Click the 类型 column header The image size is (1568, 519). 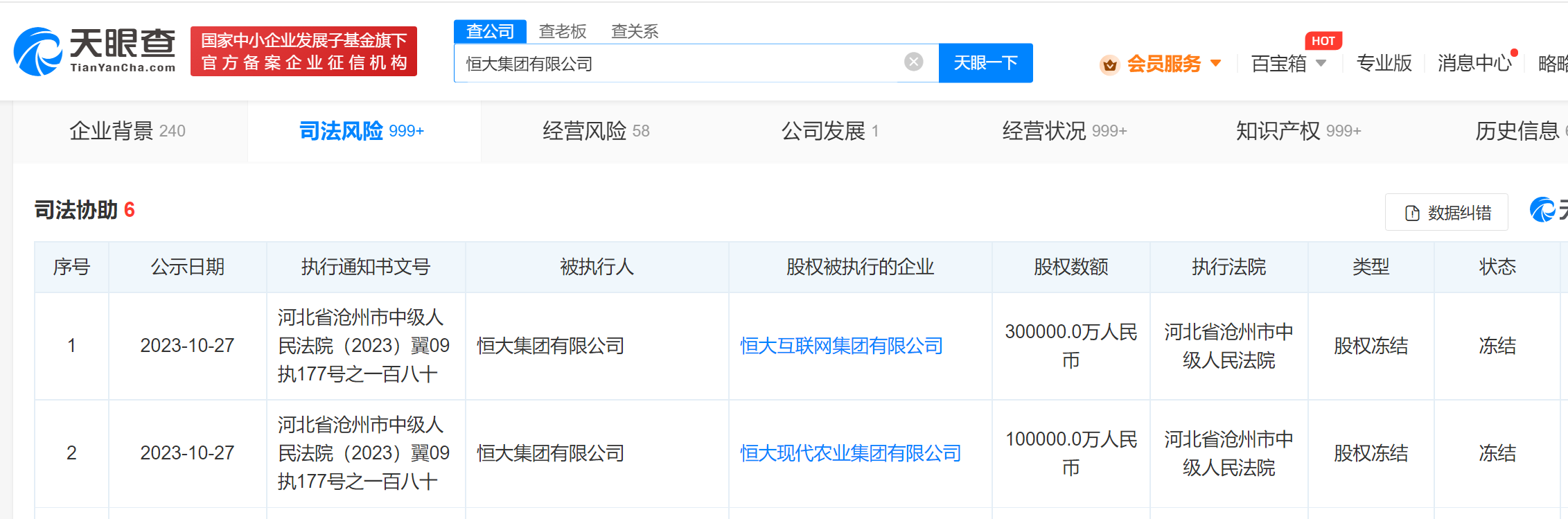tap(1371, 267)
